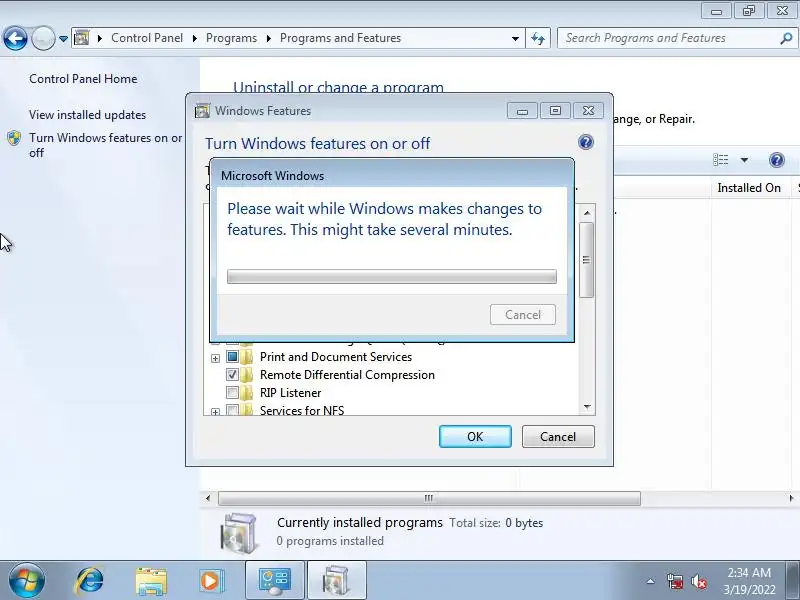
Task: Click OK in Windows Features dialog
Action: pyautogui.click(x=475, y=437)
